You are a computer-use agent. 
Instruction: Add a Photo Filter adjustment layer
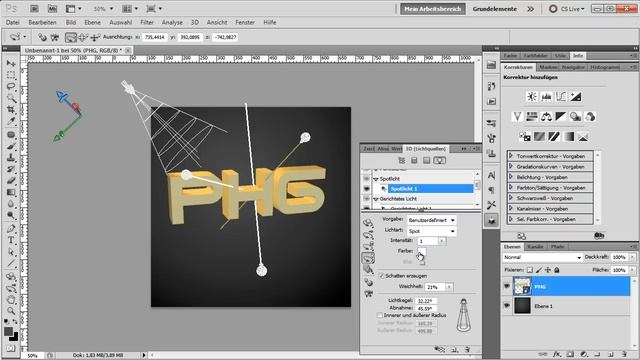(x=576, y=117)
